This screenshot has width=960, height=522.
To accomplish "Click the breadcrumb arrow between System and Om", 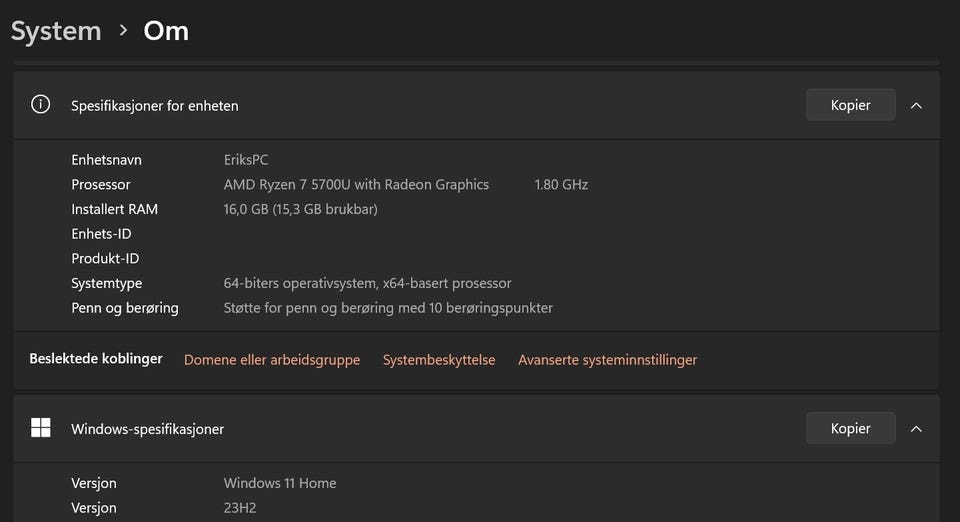I will (x=123, y=30).
